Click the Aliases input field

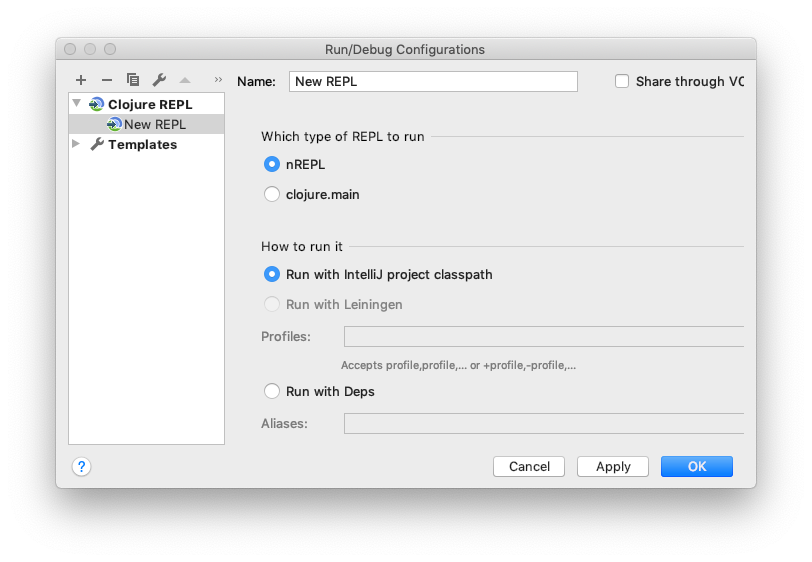544,424
